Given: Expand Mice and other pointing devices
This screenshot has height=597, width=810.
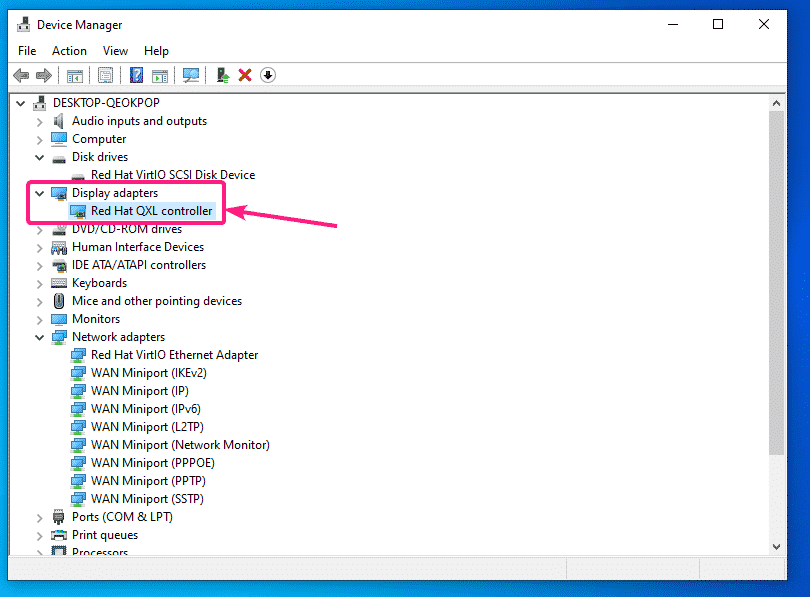Looking at the screenshot, I should tap(40, 302).
